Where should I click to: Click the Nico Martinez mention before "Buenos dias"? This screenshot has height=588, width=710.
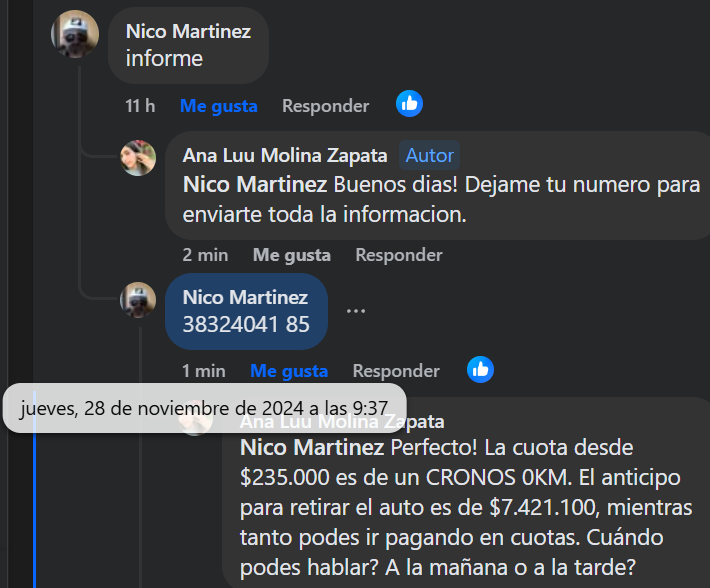tap(254, 185)
